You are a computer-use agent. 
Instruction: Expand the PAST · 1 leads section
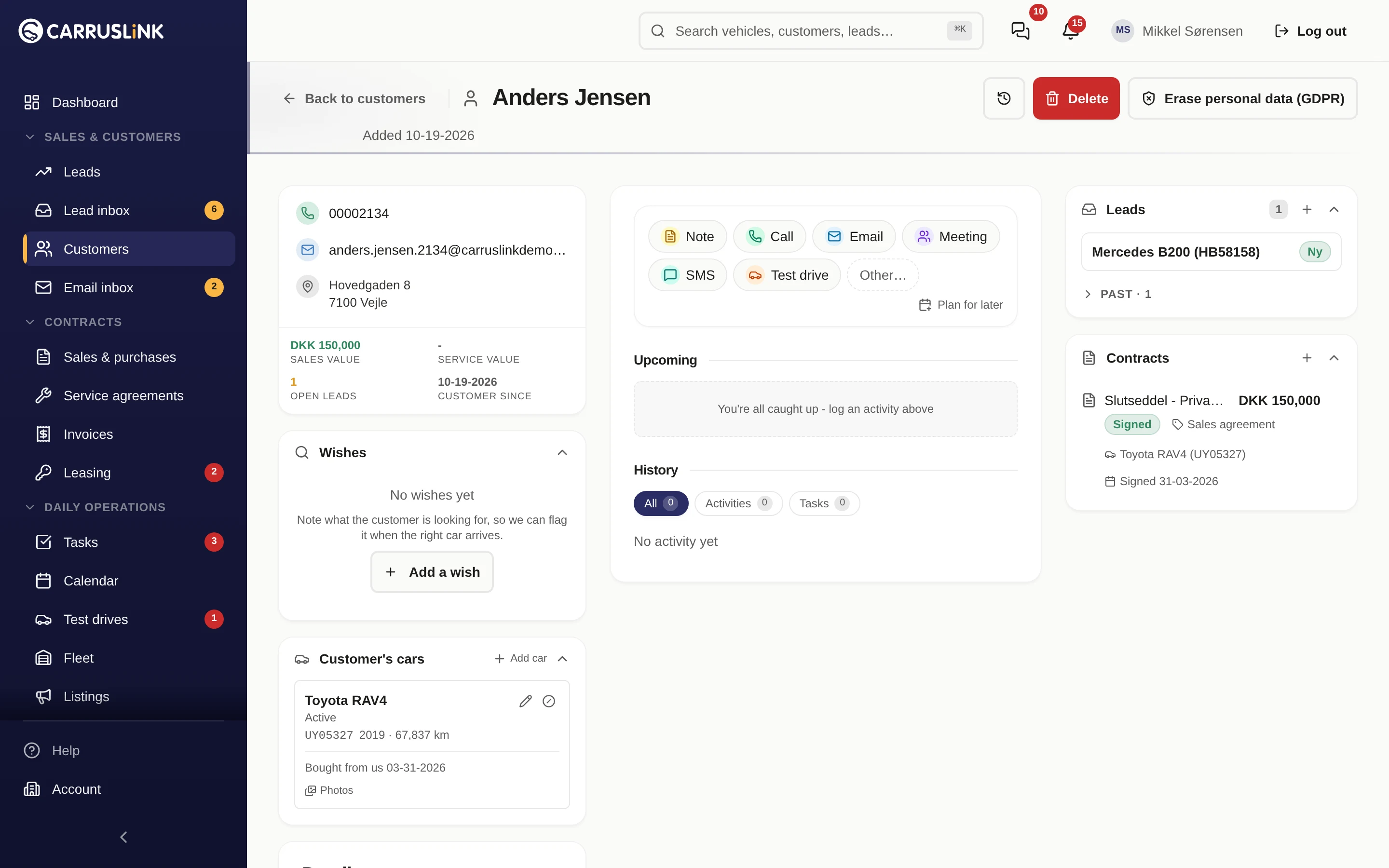coord(1117,294)
